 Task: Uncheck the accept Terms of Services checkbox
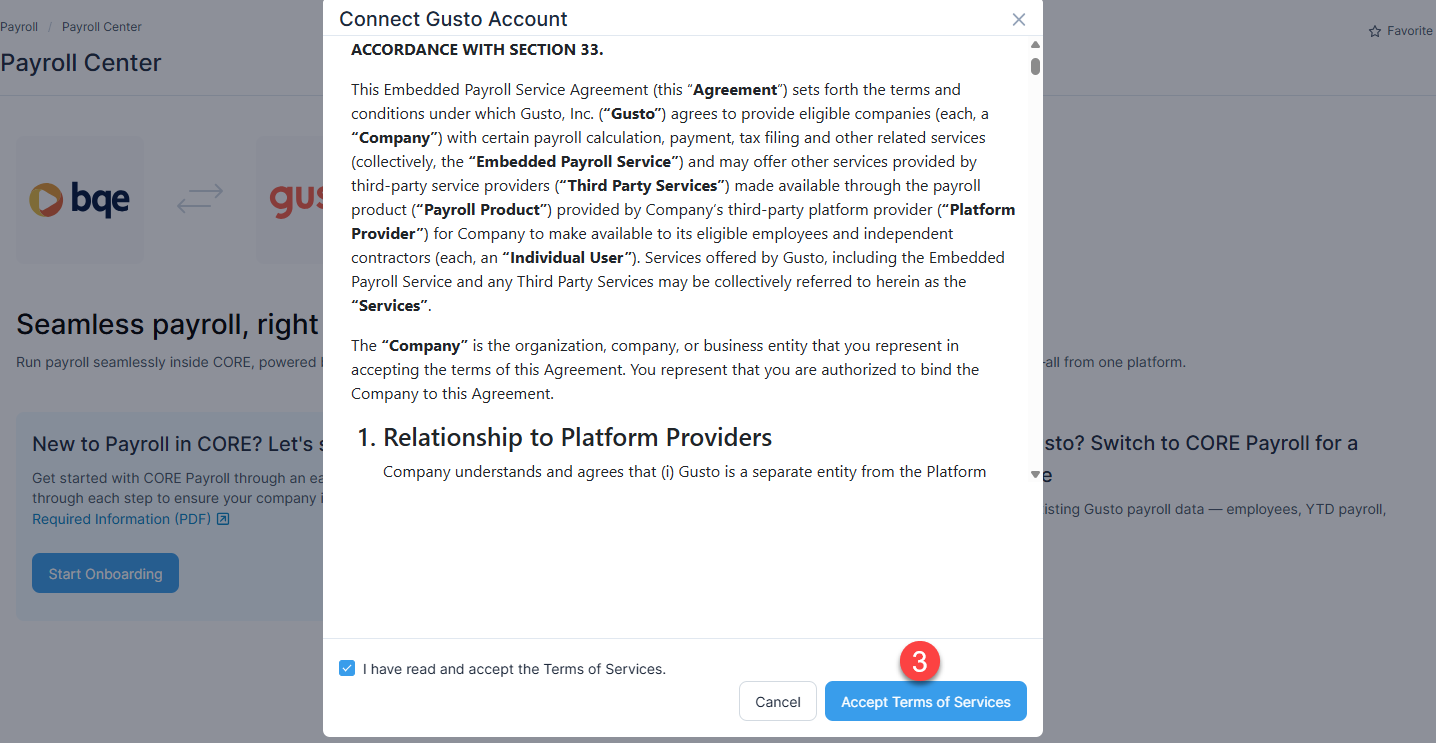point(347,668)
